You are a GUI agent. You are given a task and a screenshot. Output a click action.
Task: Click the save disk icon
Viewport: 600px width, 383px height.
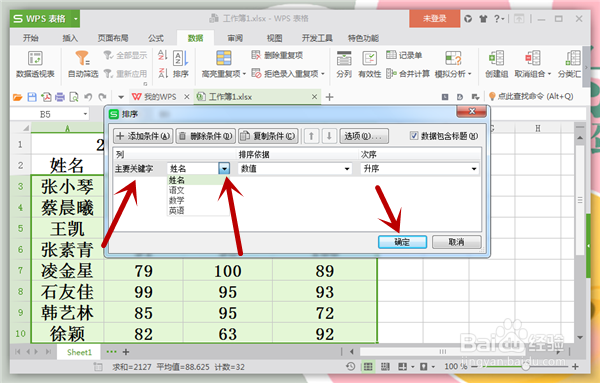click(x=32, y=97)
